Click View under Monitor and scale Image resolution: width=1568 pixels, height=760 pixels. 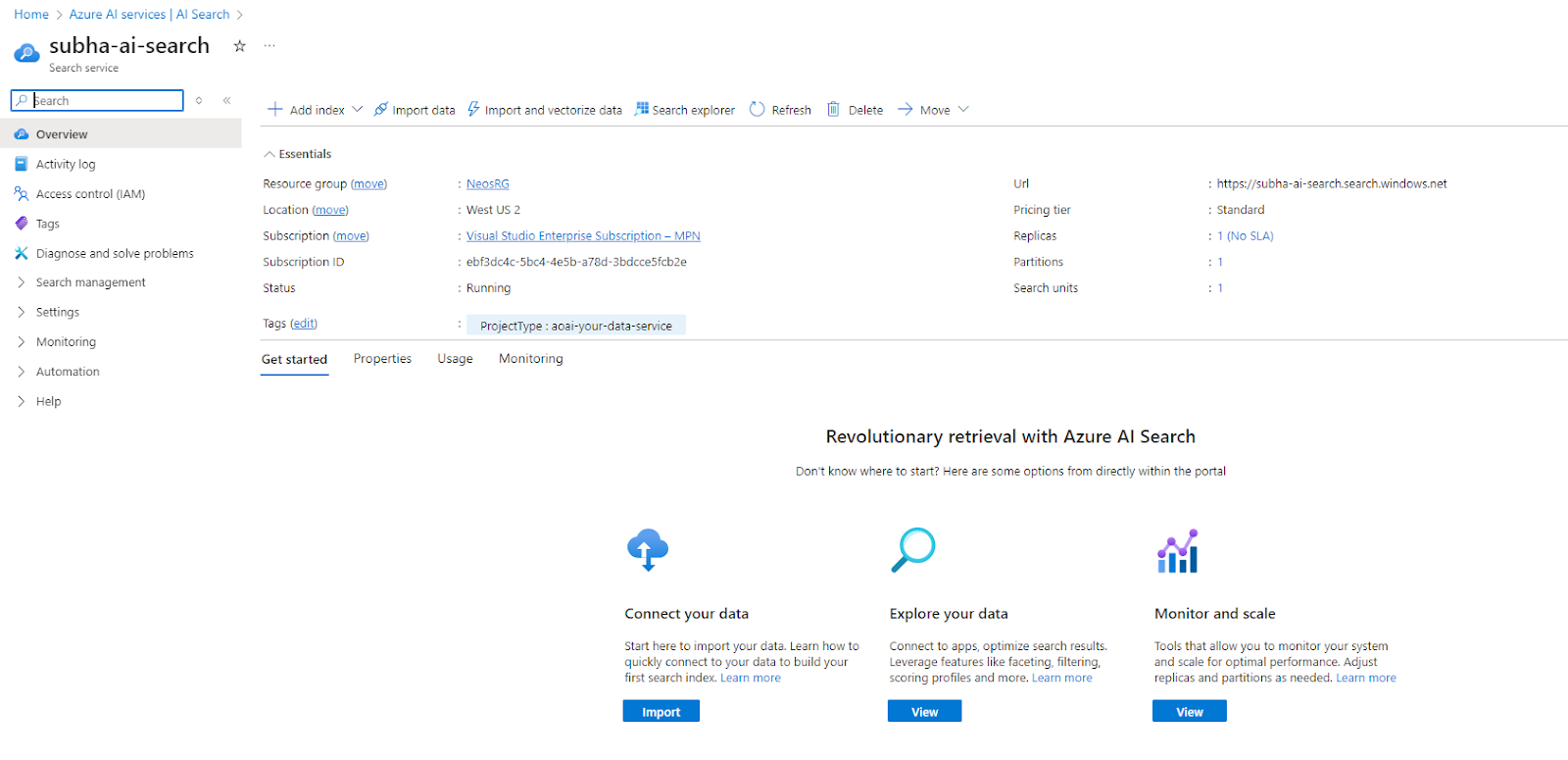tap(1190, 712)
